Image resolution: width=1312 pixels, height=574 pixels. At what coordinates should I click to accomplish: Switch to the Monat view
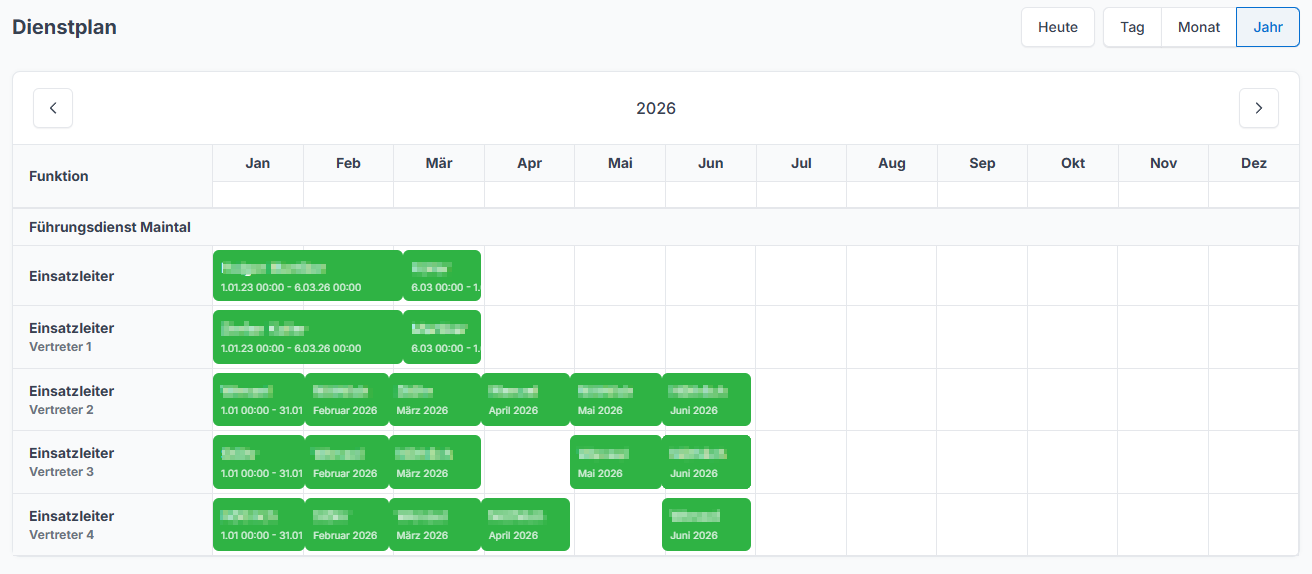1199,27
